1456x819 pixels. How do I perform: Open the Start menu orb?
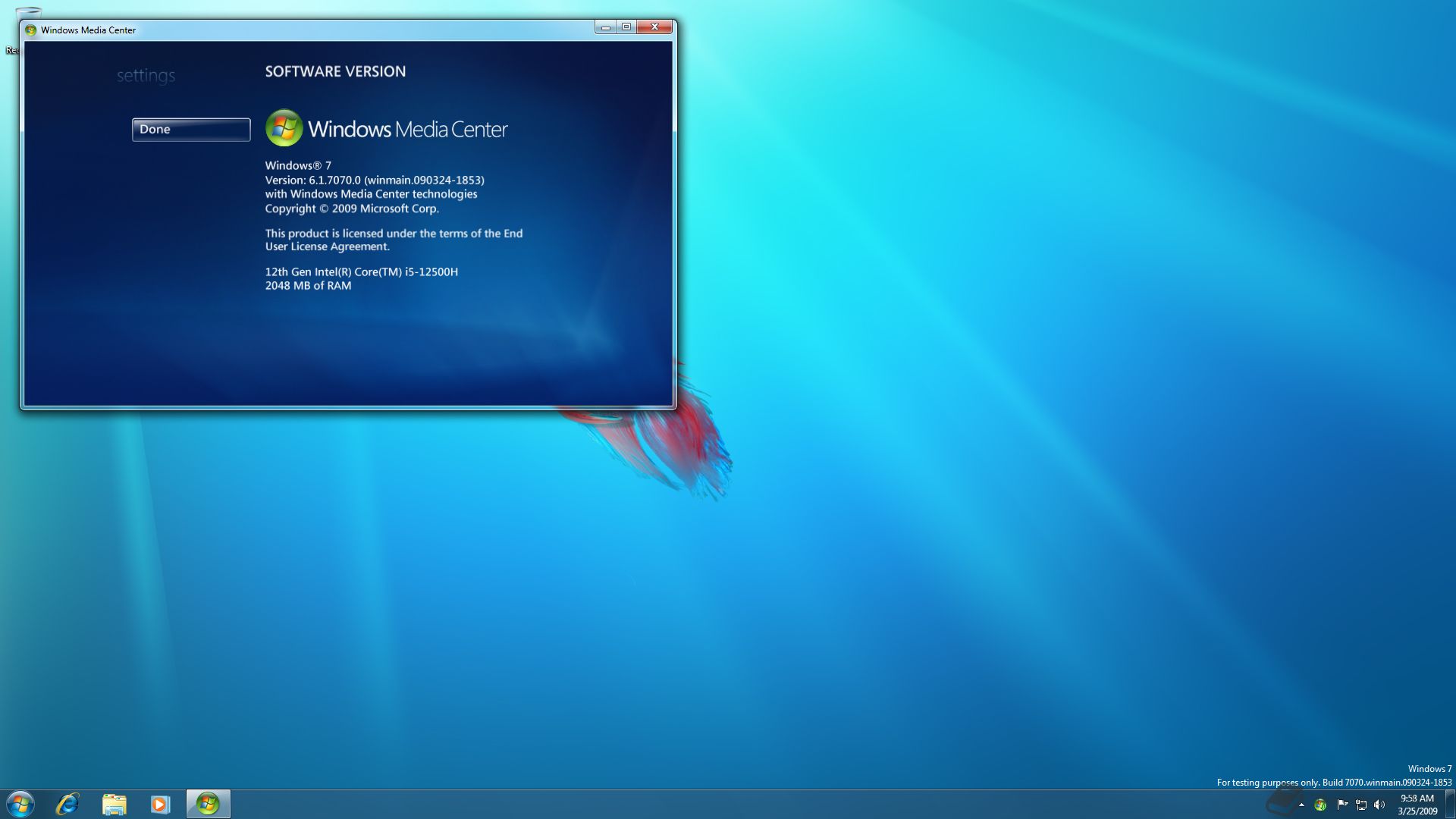point(20,804)
